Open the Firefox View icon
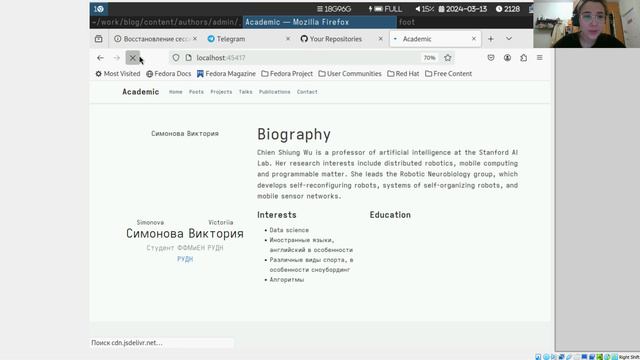 (99, 39)
